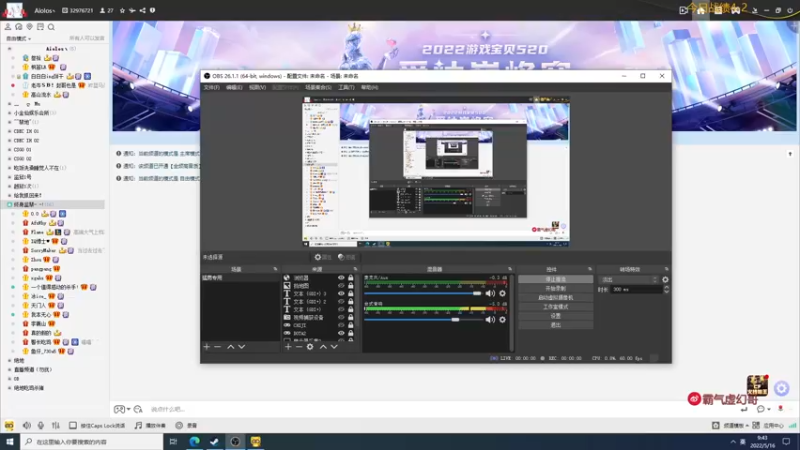800x450 pixels.
Task: Click the game controller icon beside the chat input
Action: point(119,409)
